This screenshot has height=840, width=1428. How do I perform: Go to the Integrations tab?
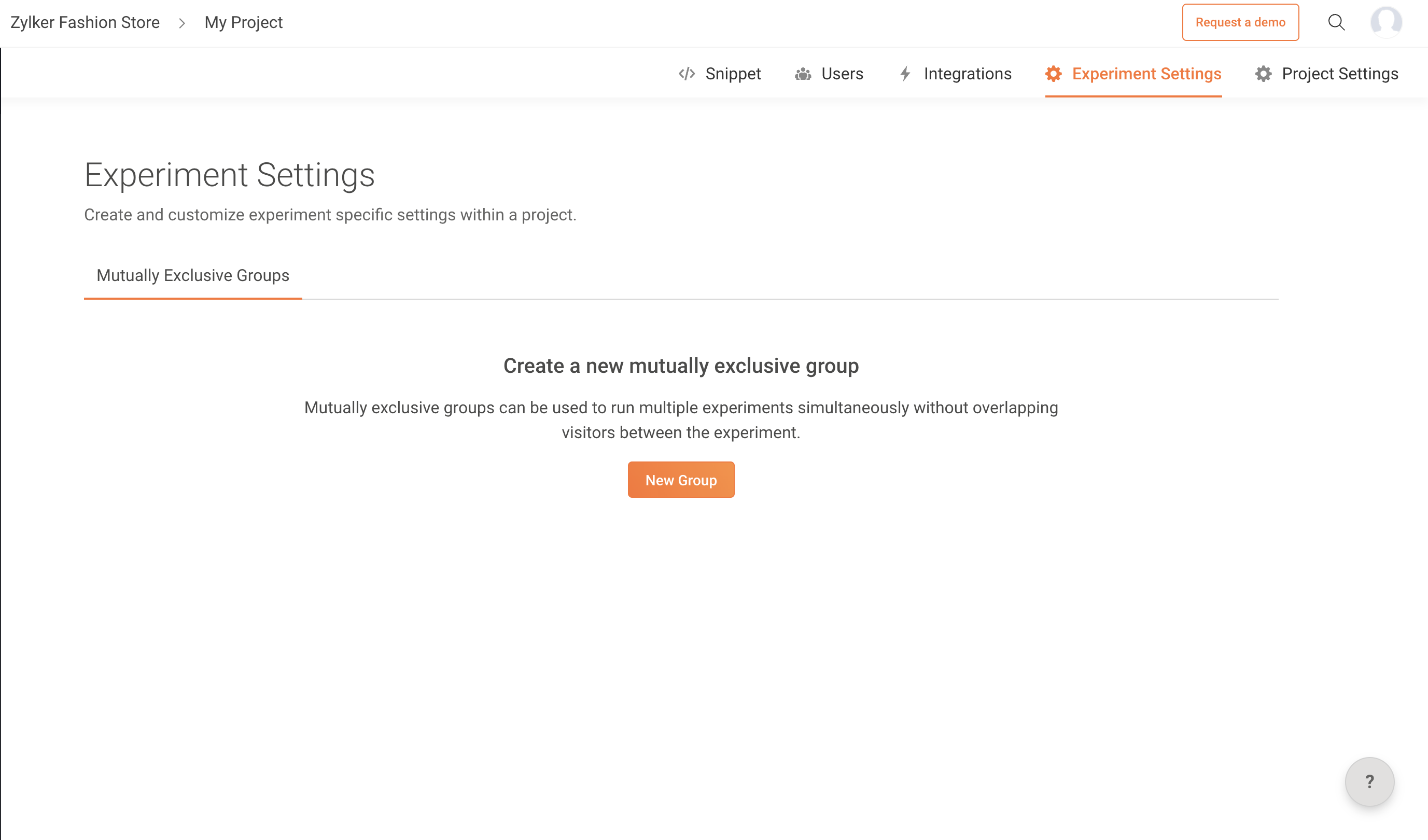[968, 74]
